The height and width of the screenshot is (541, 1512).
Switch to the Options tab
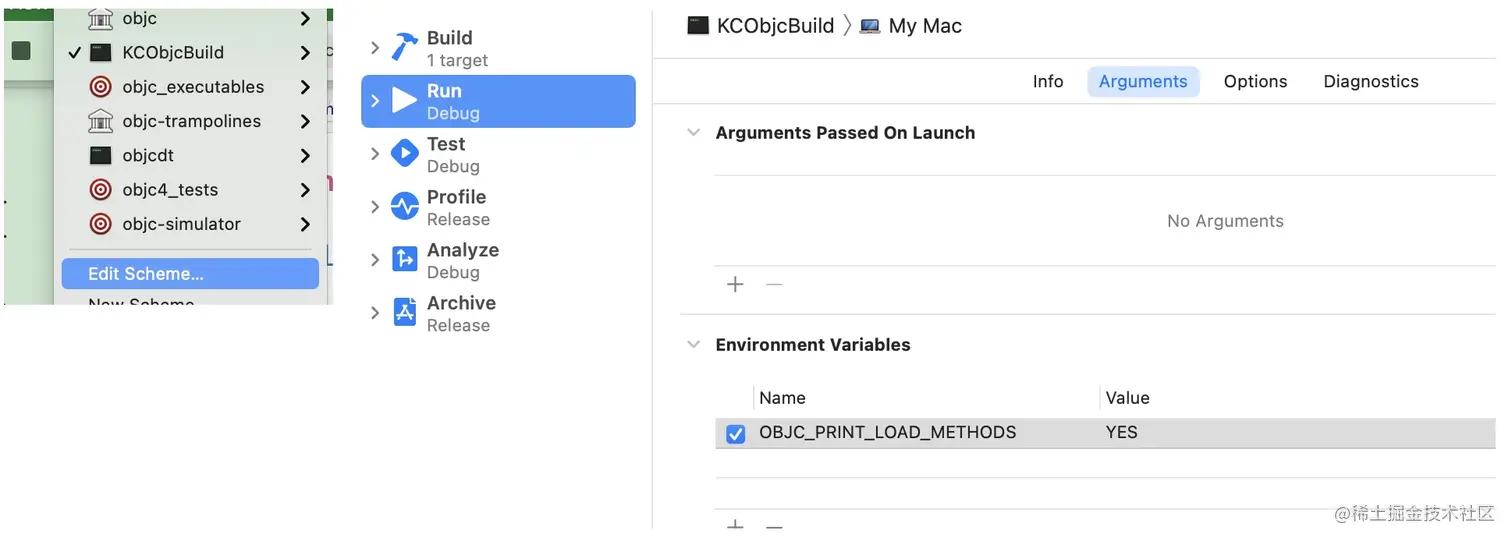pyautogui.click(x=1255, y=82)
